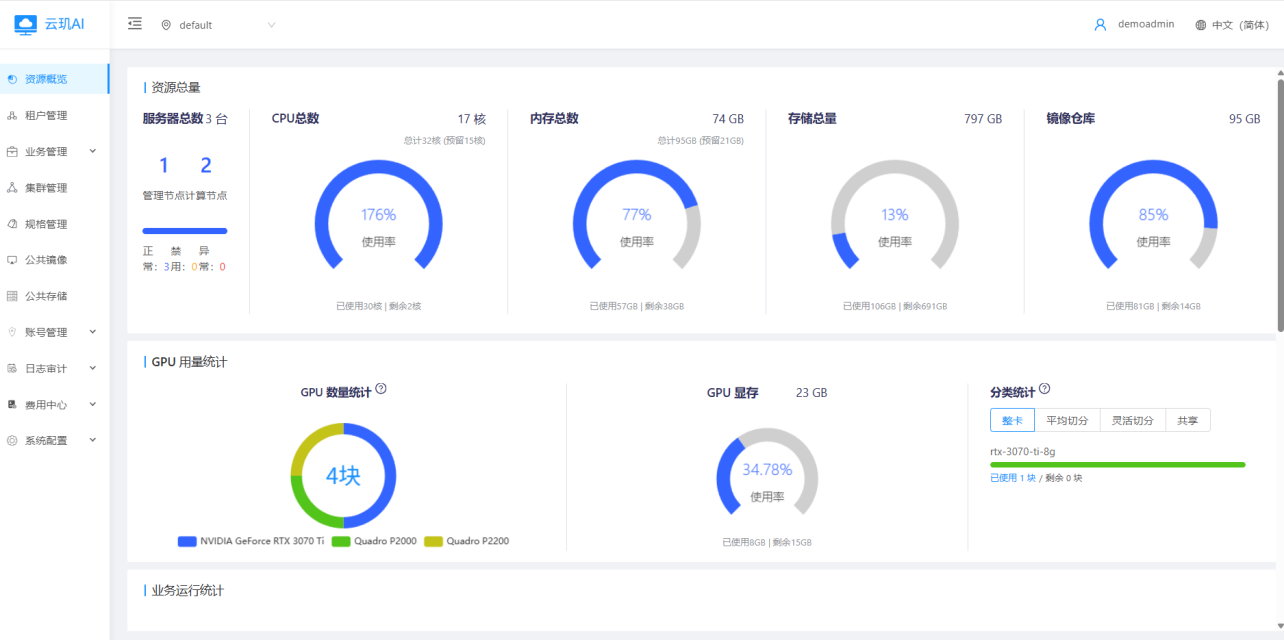Select the 整卡 classification option
Image resolution: width=1284 pixels, height=640 pixels.
click(x=1012, y=420)
